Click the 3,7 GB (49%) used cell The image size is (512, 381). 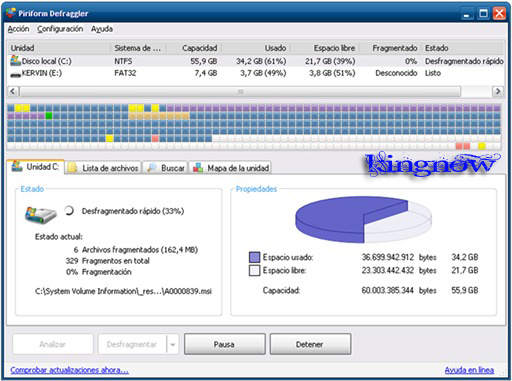pyautogui.click(x=263, y=73)
